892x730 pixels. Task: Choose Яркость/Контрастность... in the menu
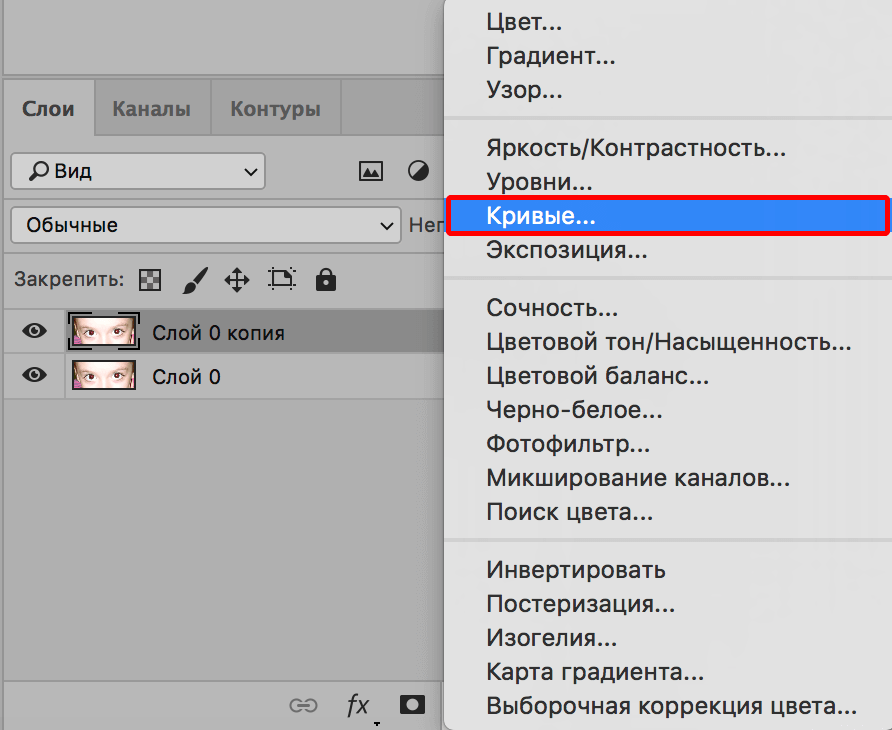pyautogui.click(x=636, y=148)
